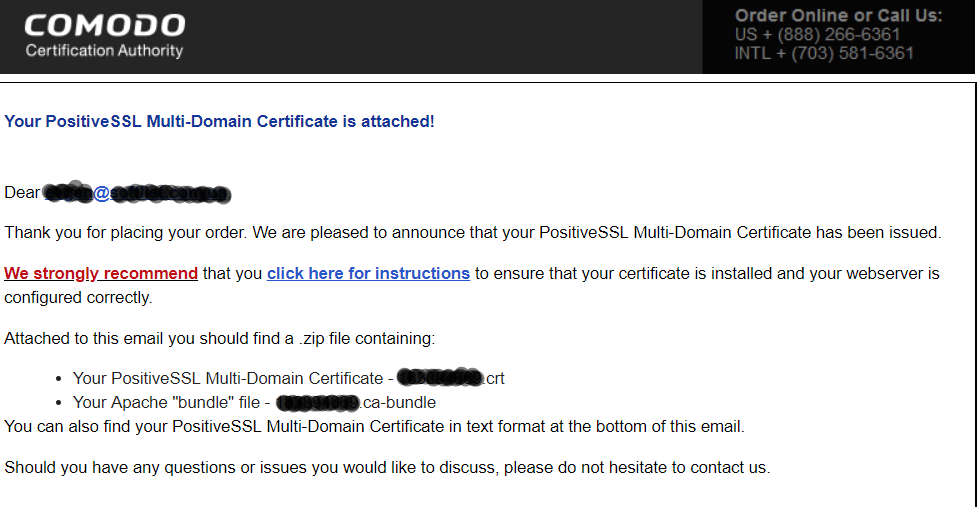Click the .crt certificate file name
The width and height of the screenshot is (978, 507).
pyautogui.click(x=451, y=378)
